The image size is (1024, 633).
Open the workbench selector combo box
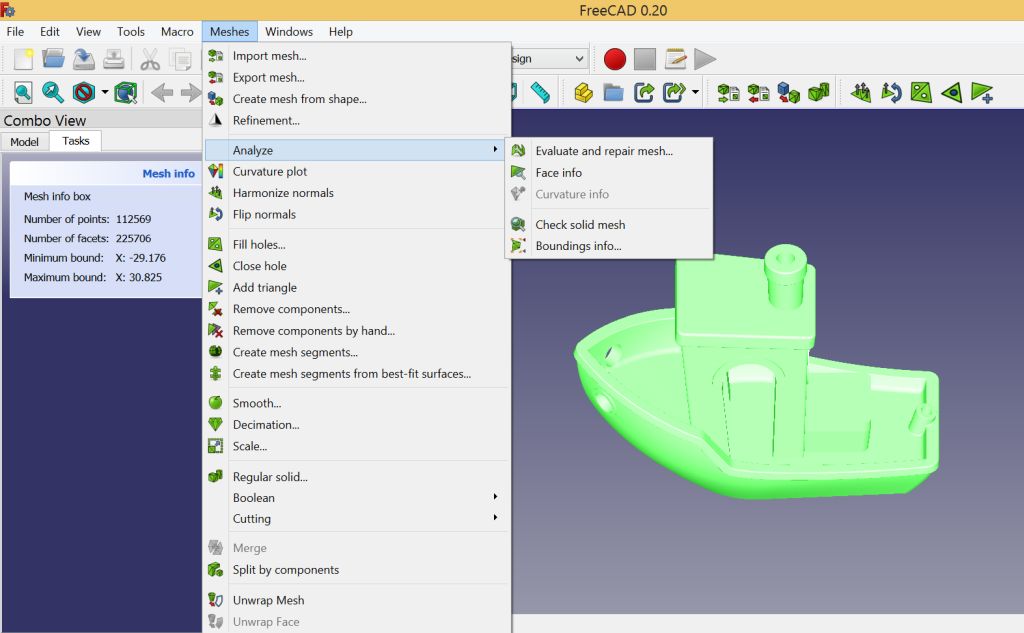(549, 59)
